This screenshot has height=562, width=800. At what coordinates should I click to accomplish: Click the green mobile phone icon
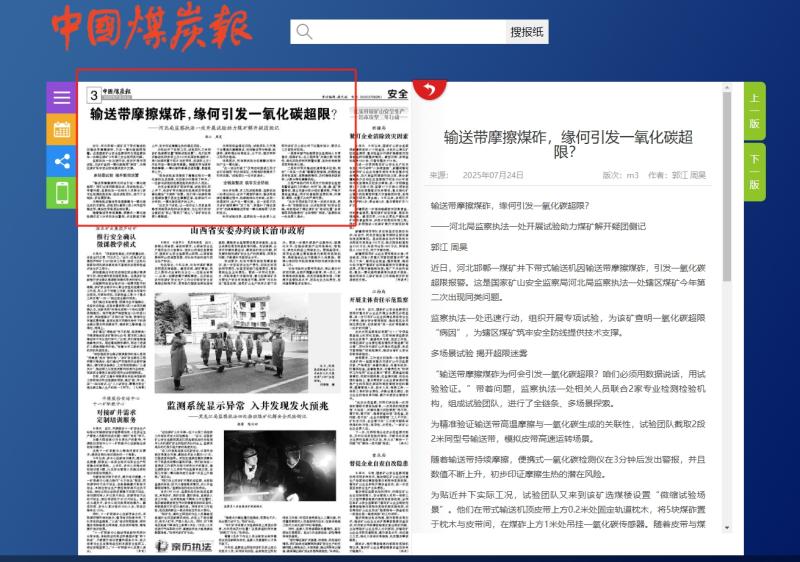point(62,193)
